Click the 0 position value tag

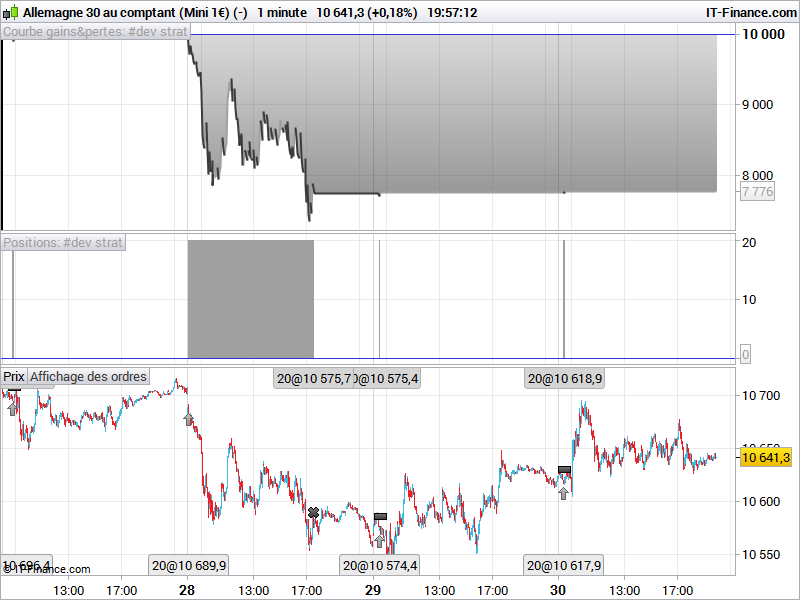coord(745,354)
